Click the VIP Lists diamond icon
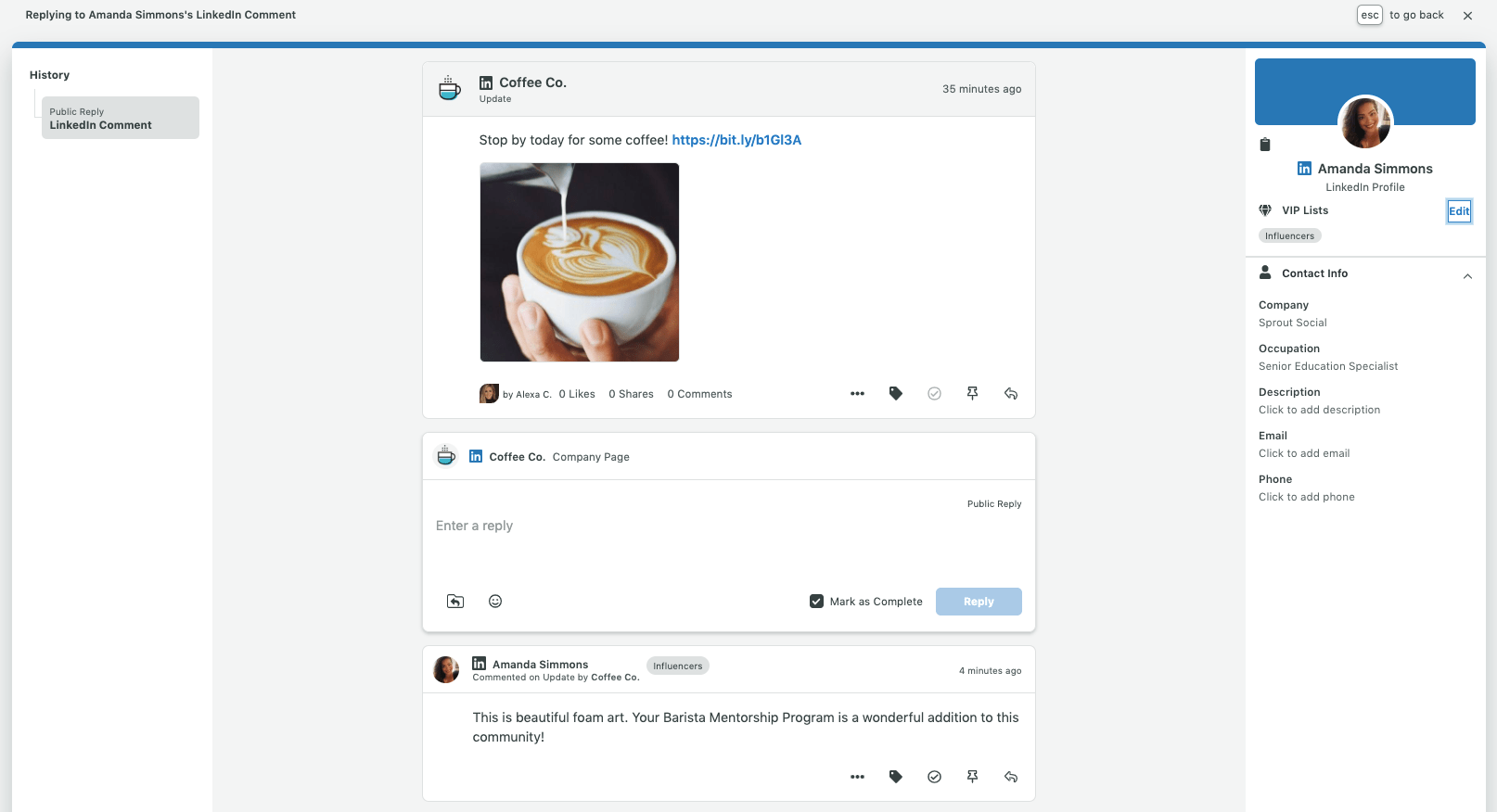This screenshot has height=812, width=1497. 1265,210
